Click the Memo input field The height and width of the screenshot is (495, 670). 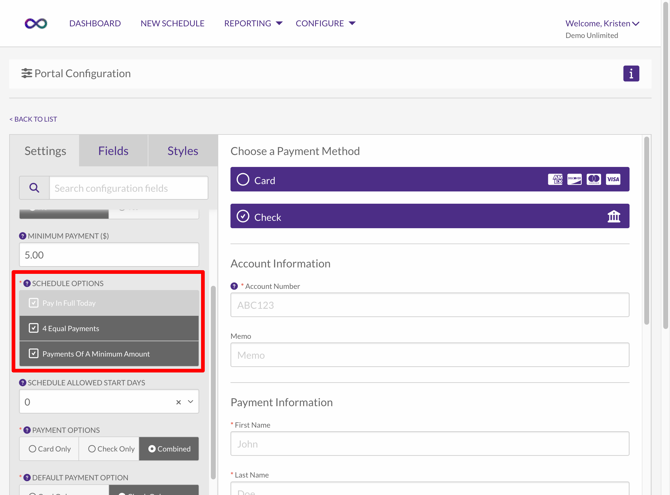(430, 355)
